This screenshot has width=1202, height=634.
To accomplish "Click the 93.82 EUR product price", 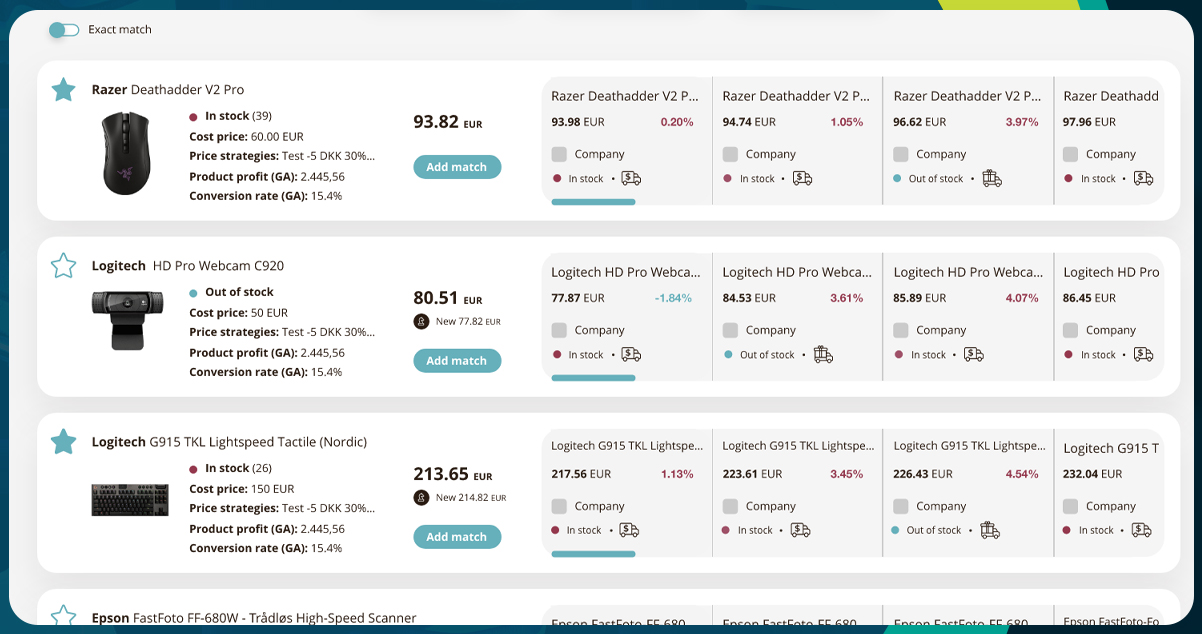I will 448,122.
